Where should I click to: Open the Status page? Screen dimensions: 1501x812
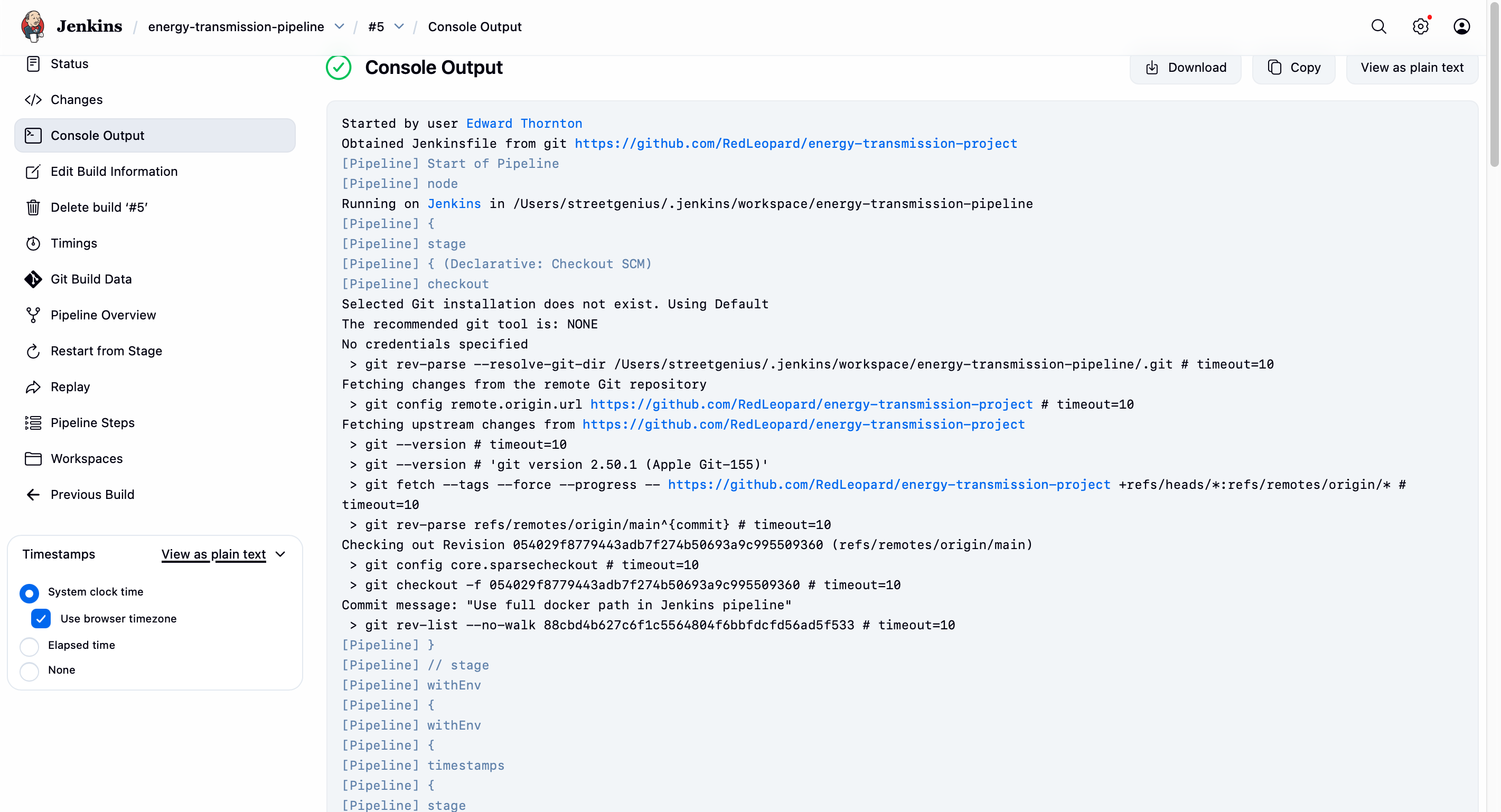(x=69, y=63)
